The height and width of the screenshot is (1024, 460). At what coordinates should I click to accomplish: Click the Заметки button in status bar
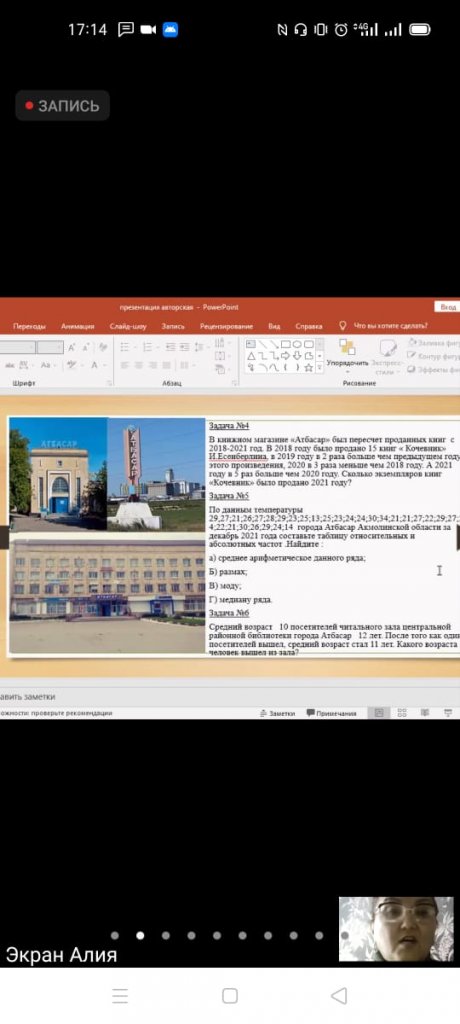click(x=278, y=714)
